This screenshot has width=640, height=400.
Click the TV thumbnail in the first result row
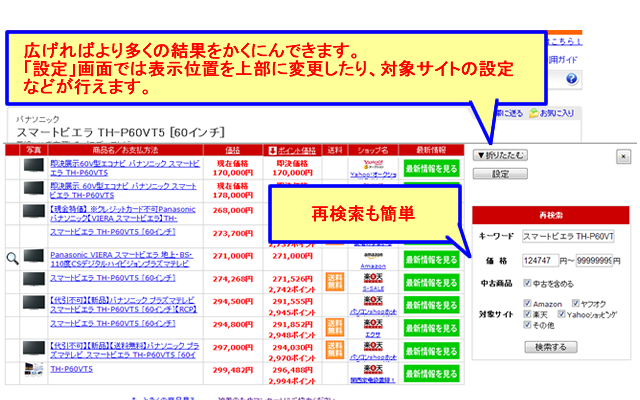[34, 165]
